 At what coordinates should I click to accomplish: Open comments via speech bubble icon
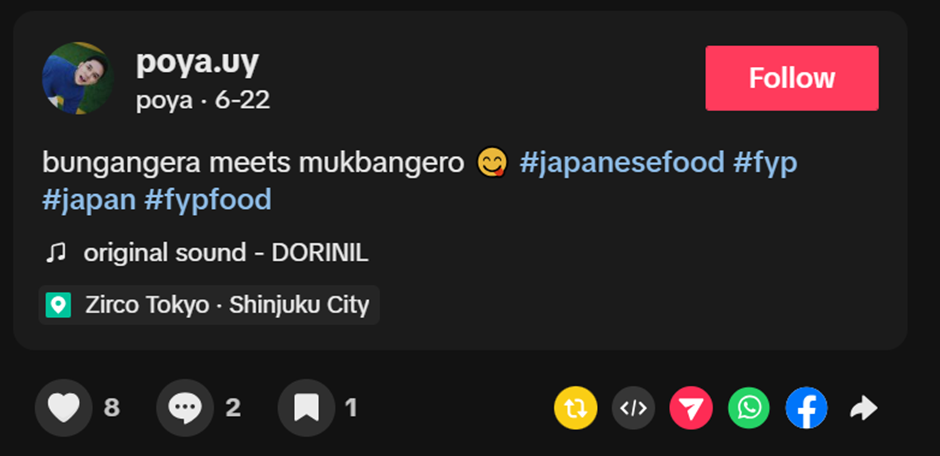pyautogui.click(x=185, y=408)
